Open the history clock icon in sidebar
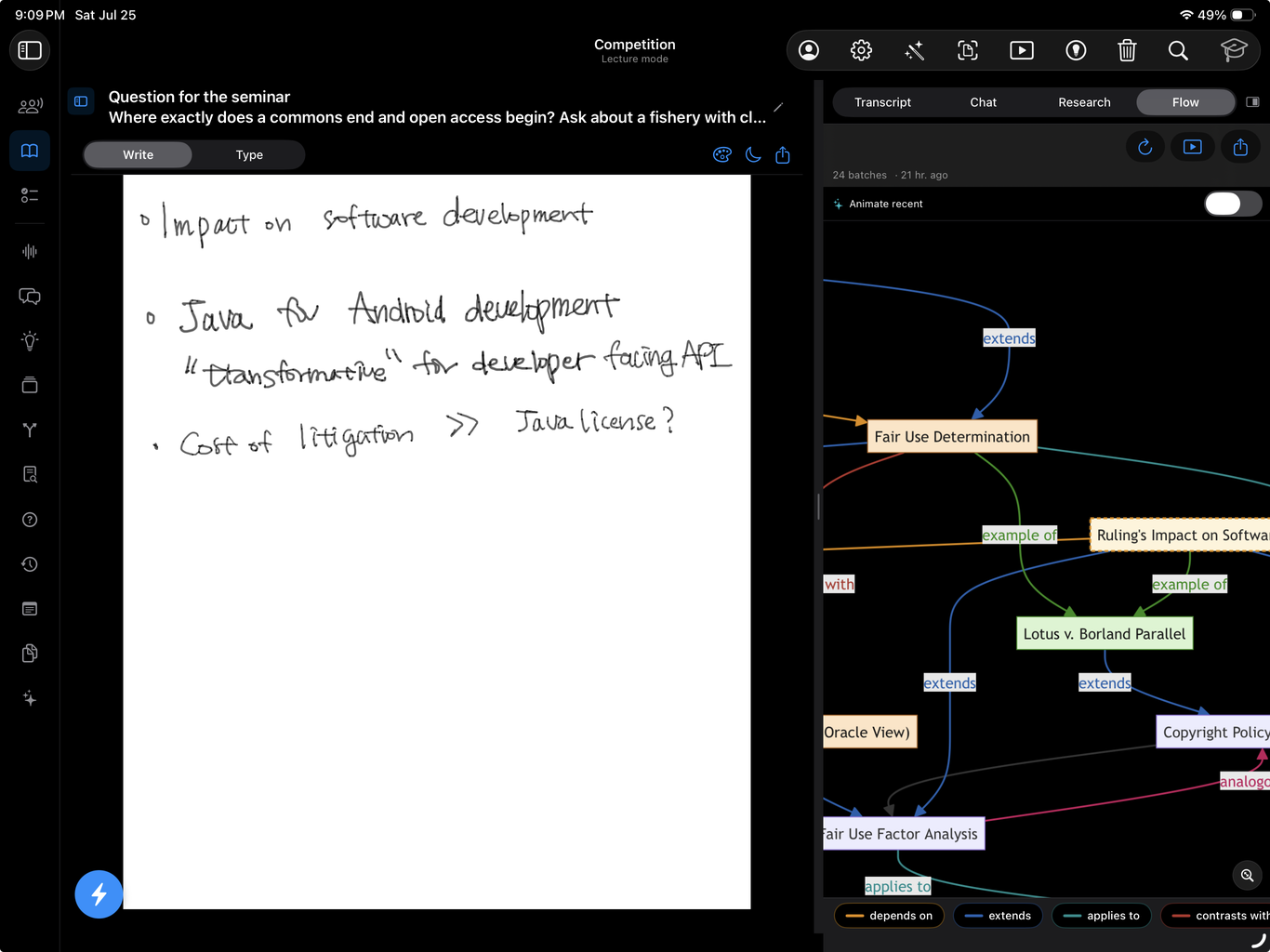This screenshot has width=1270, height=952. [30, 564]
